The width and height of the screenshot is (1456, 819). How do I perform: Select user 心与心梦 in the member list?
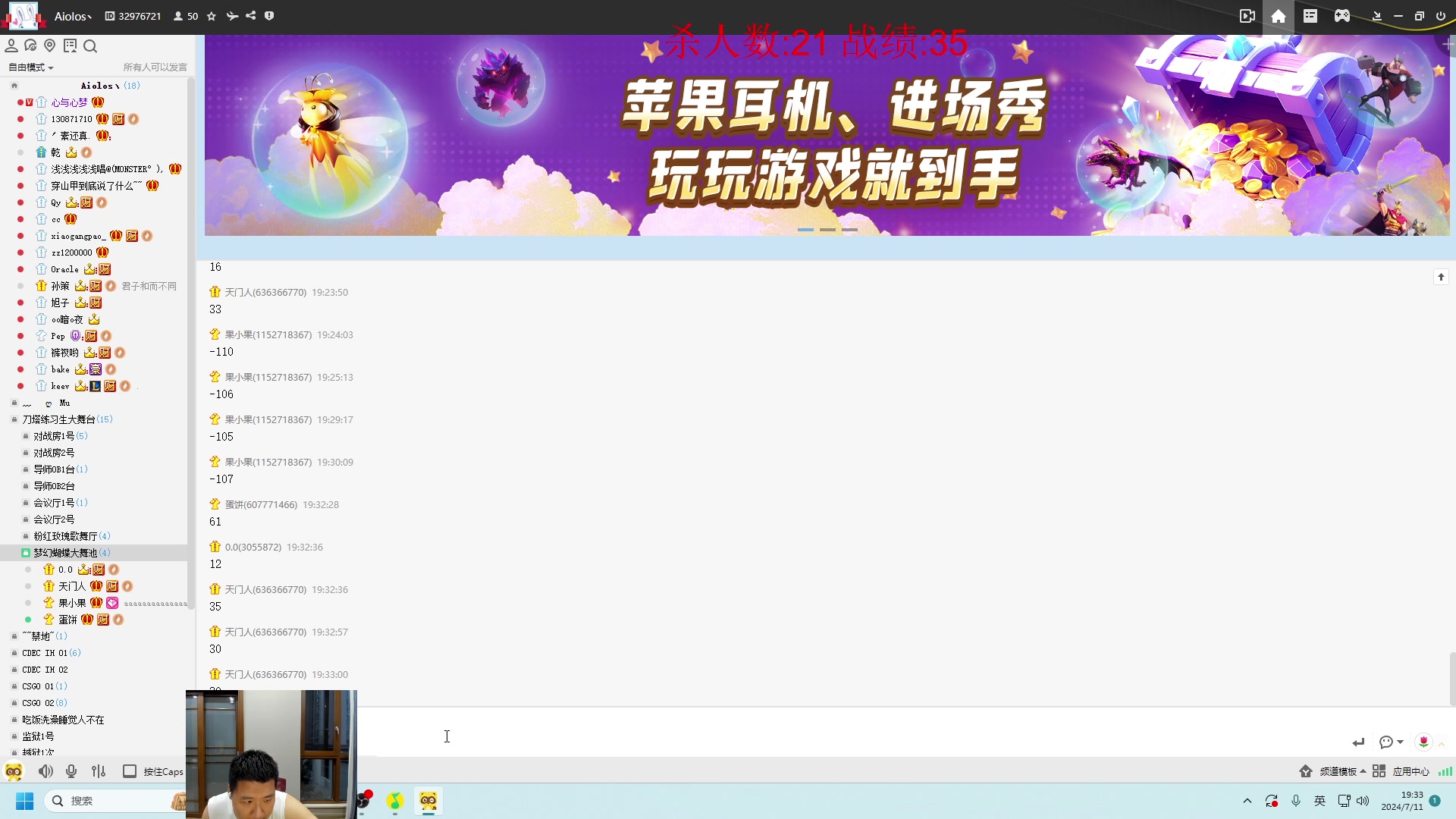[x=69, y=102]
